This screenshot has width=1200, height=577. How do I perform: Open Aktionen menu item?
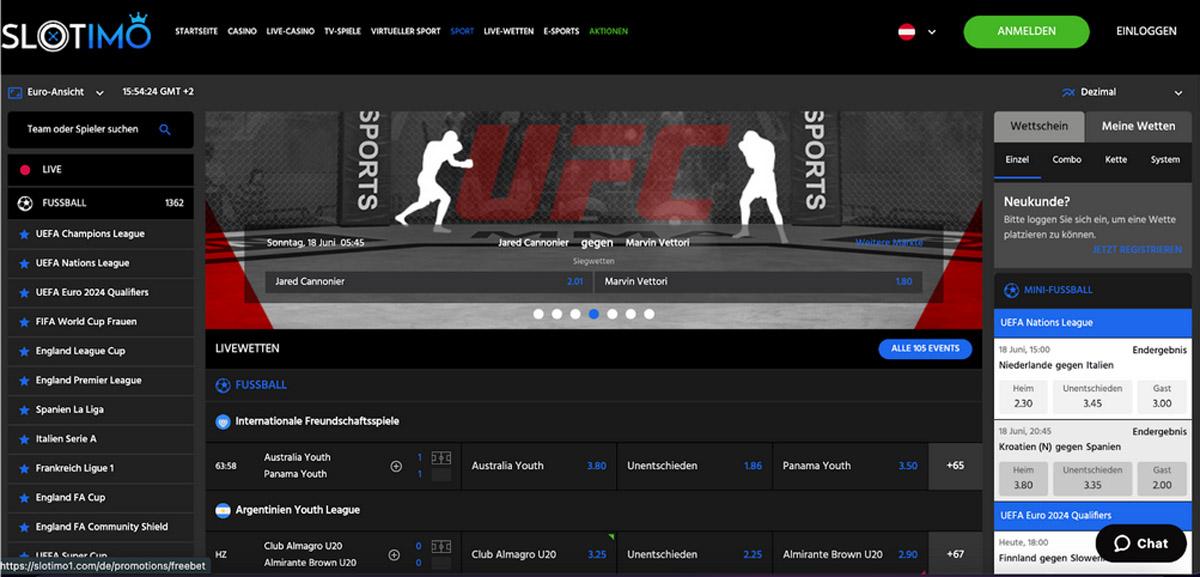[x=609, y=31]
